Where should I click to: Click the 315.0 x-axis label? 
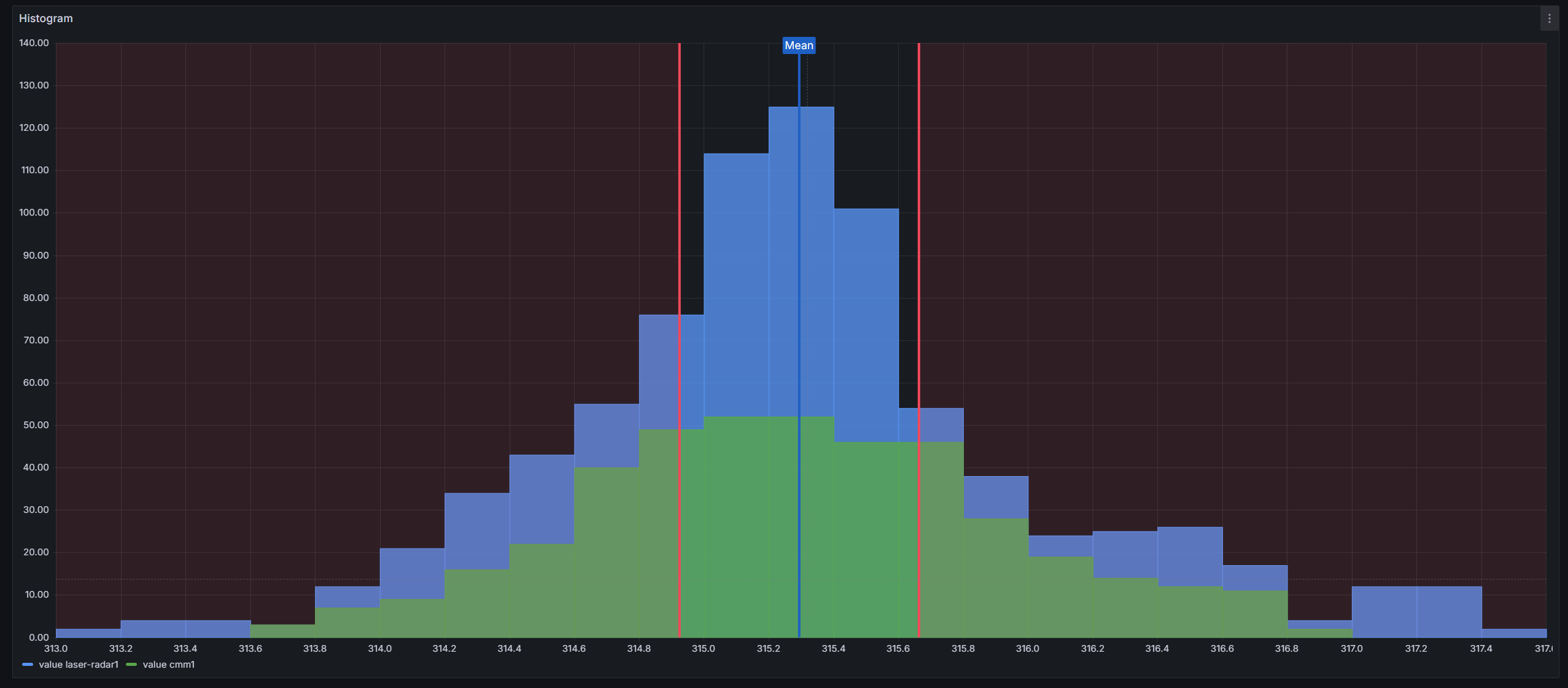pyautogui.click(x=704, y=649)
